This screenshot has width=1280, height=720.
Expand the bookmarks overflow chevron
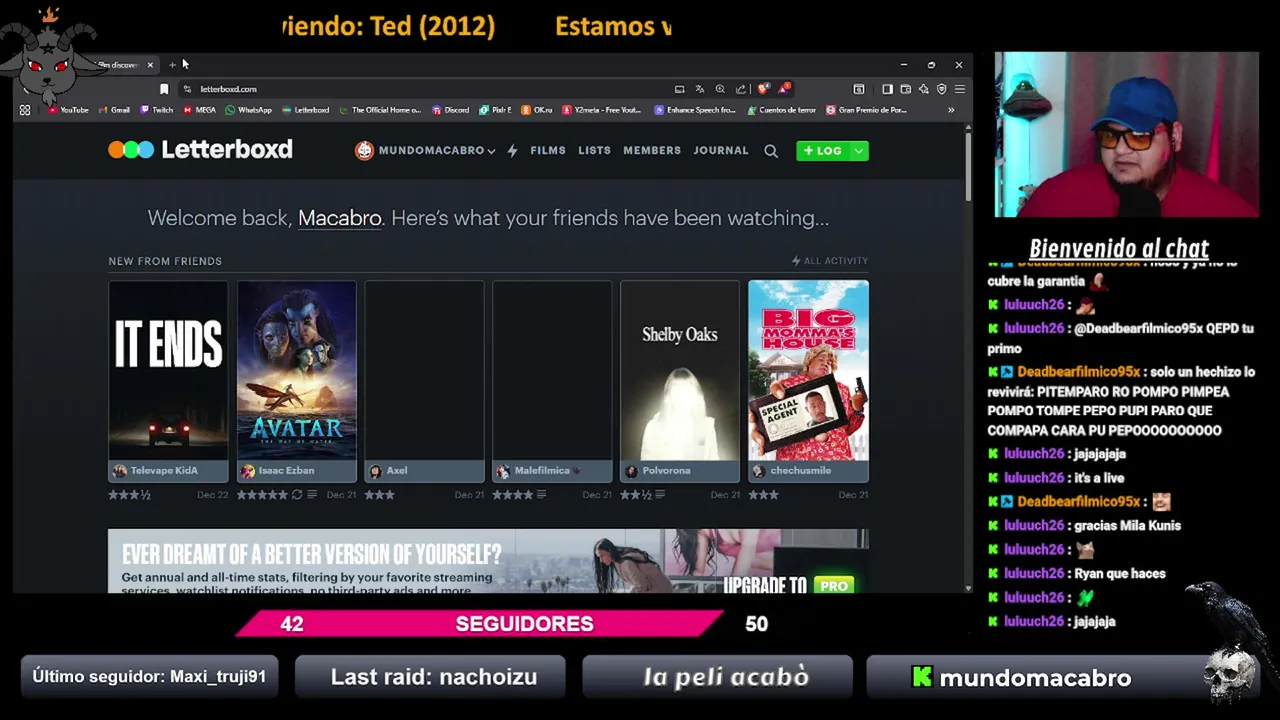951,110
